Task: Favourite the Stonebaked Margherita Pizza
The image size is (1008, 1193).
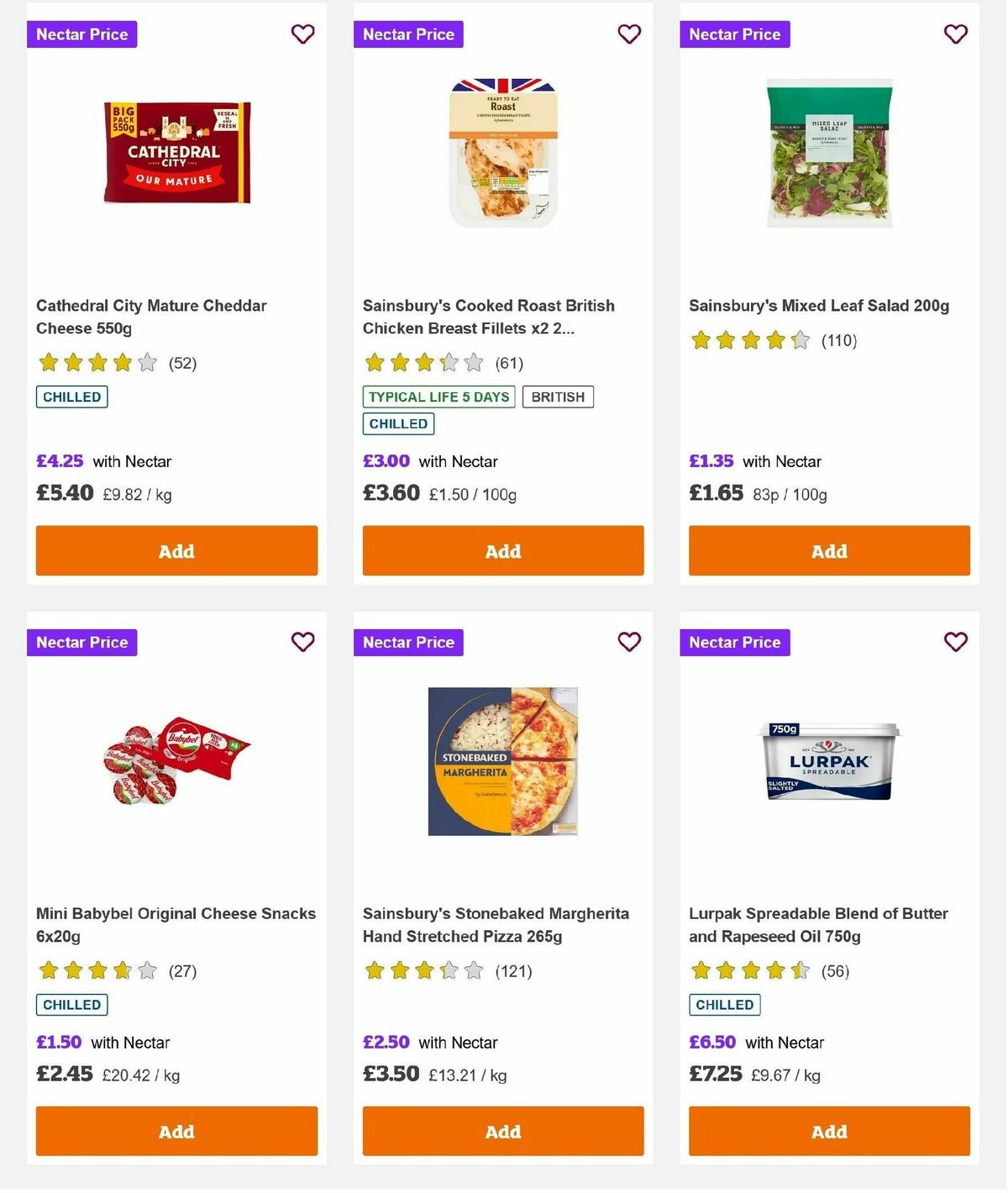Action: (629, 641)
